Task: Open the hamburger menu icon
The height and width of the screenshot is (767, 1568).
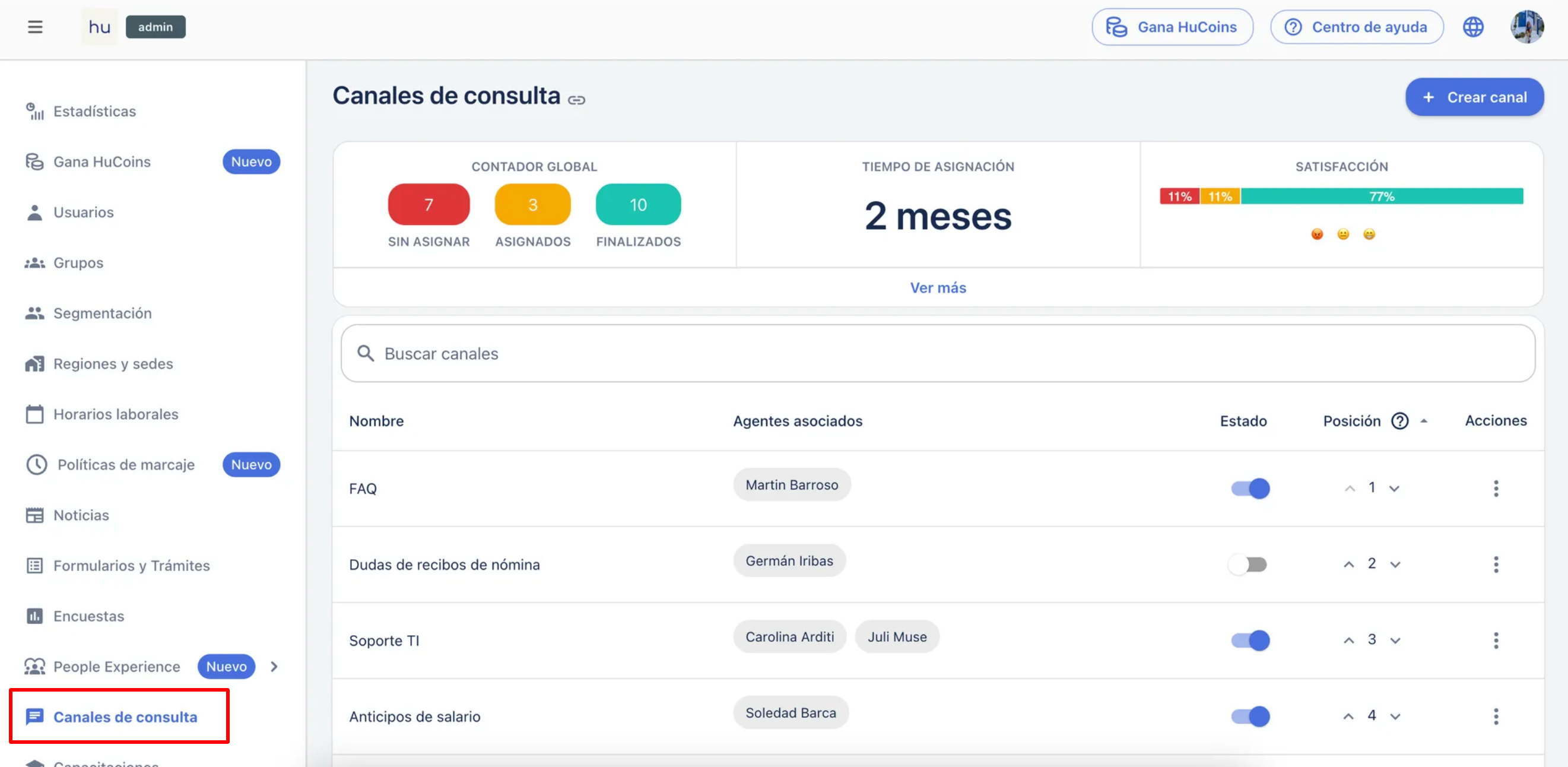Action: (34, 27)
